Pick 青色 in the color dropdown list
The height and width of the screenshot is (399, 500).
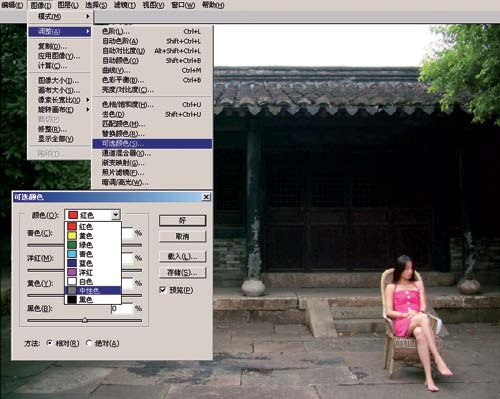point(93,254)
